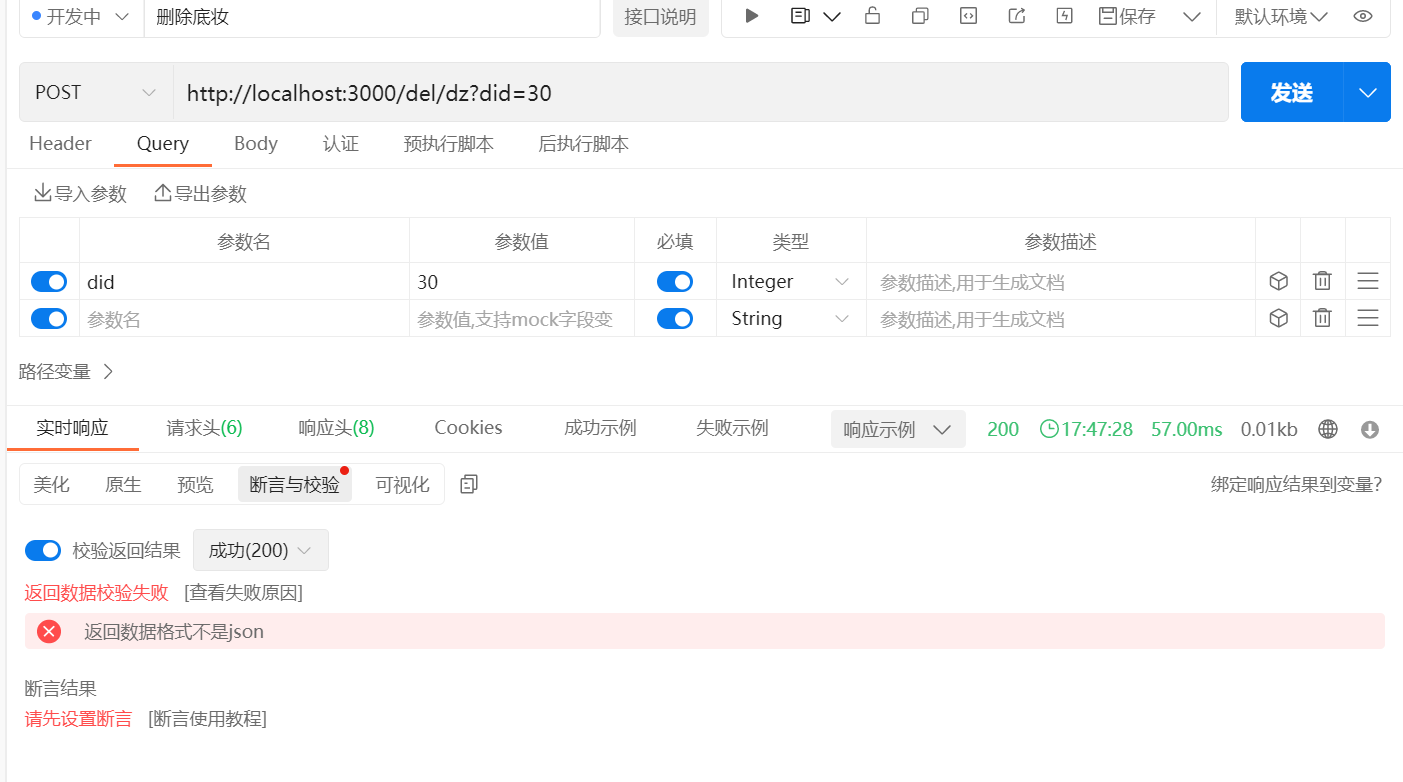The image size is (1403, 782).
Task: Open the Integer type dropdown
Action: point(791,282)
